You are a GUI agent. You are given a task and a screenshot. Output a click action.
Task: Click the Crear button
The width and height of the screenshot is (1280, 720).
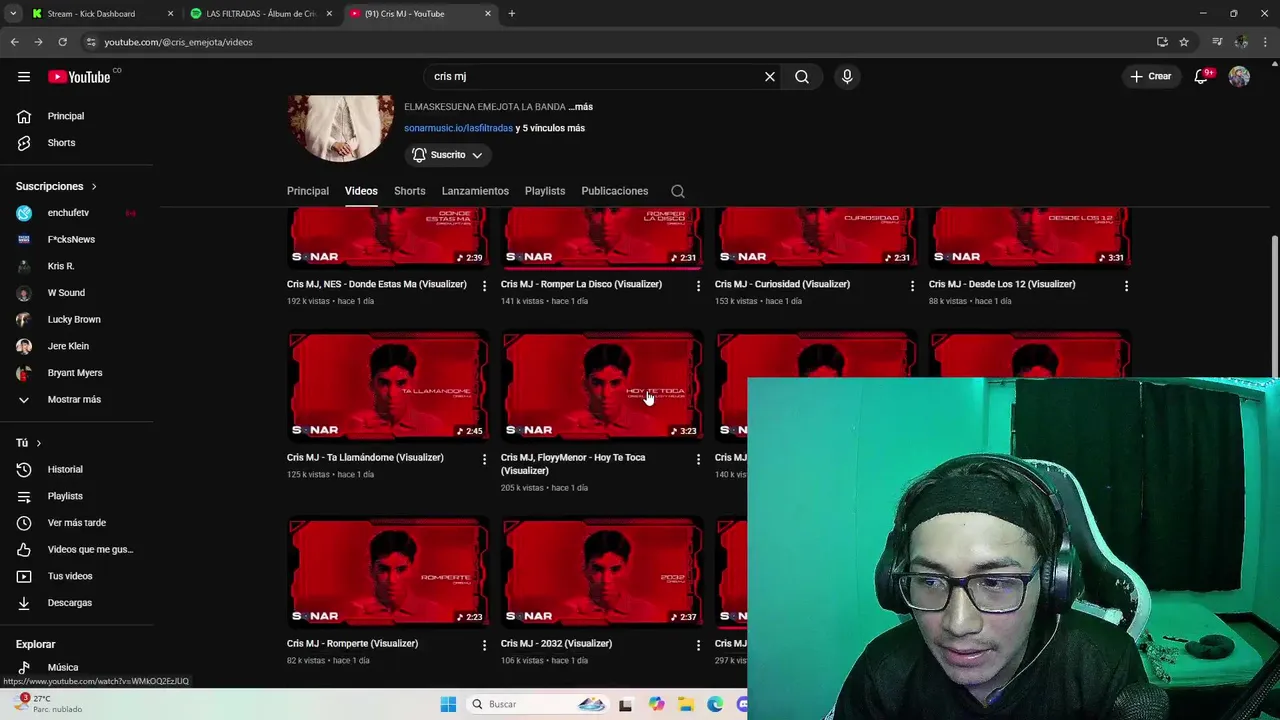(x=1151, y=77)
